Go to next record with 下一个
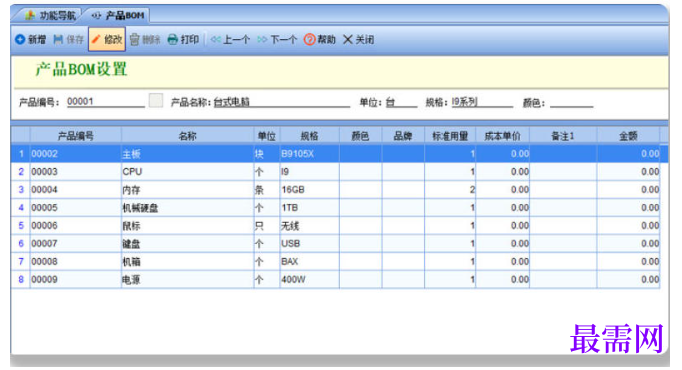682x370 pixels. point(277,40)
